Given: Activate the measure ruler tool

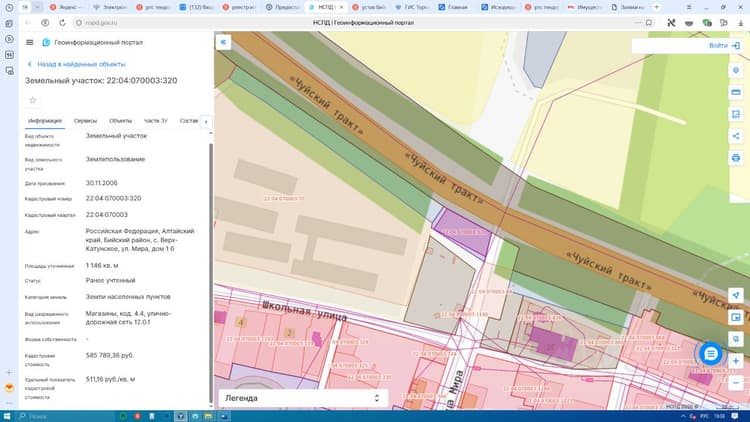Looking at the screenshot, I should (736, 92).
